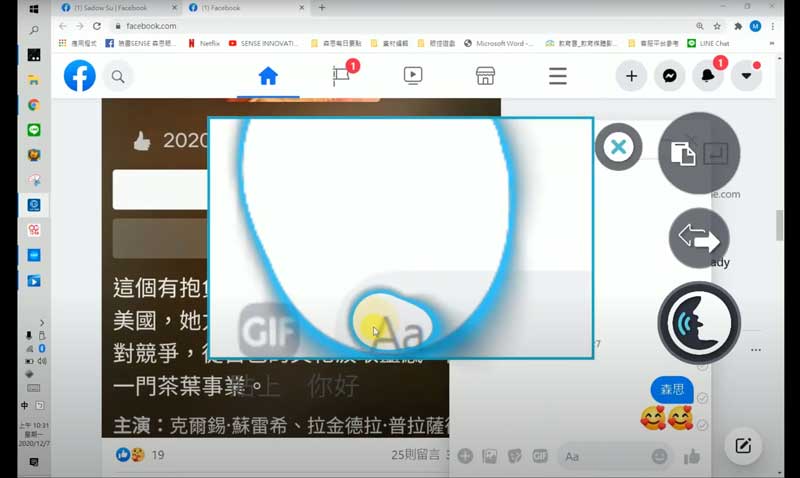800x478 pixels.
Task: Click the post reaction count 19
Action: 158,455
